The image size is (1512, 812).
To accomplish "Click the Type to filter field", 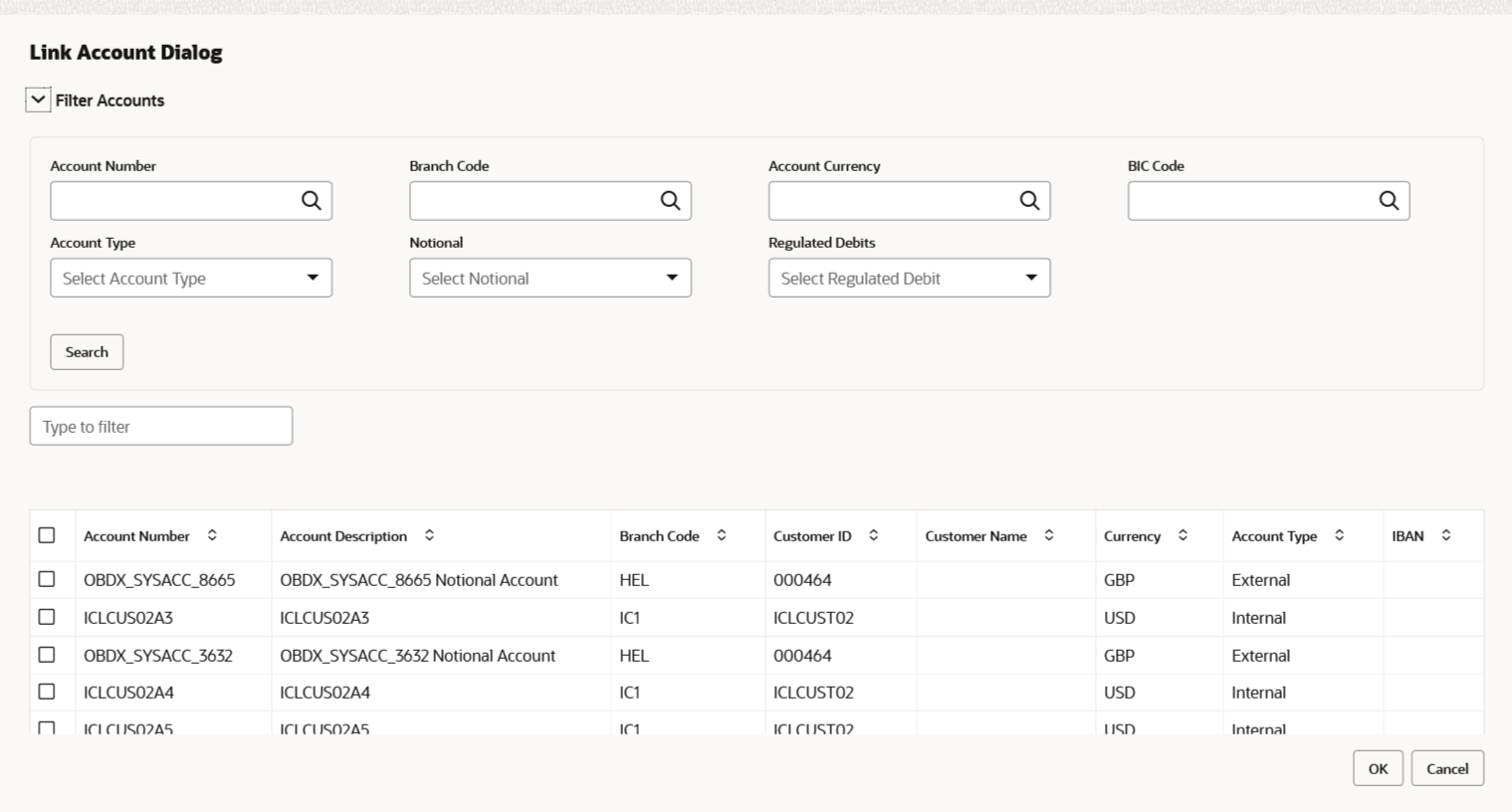I will tap(161, 426).
